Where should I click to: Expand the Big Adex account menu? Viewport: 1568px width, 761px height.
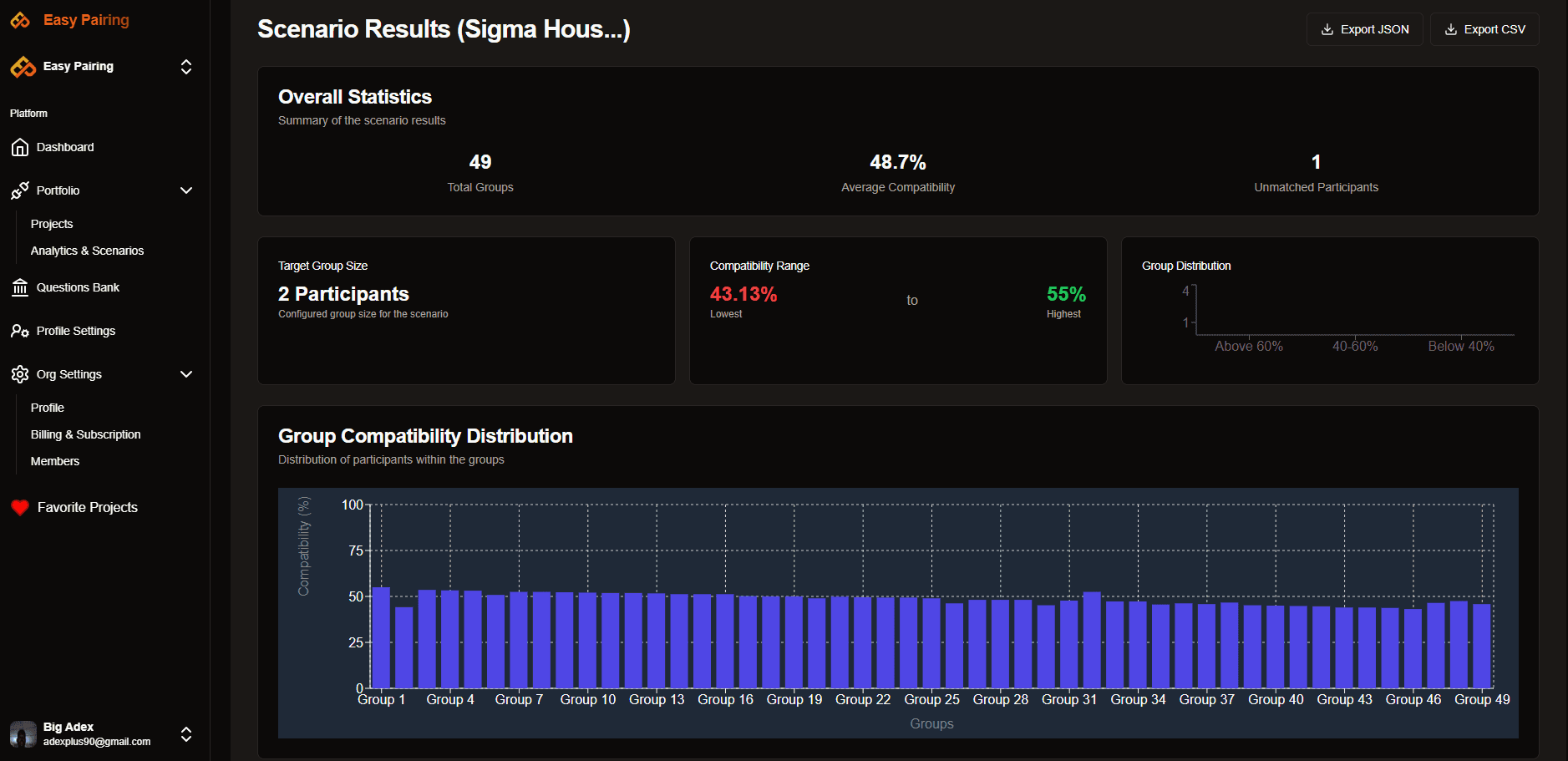[x=186, y=734]
